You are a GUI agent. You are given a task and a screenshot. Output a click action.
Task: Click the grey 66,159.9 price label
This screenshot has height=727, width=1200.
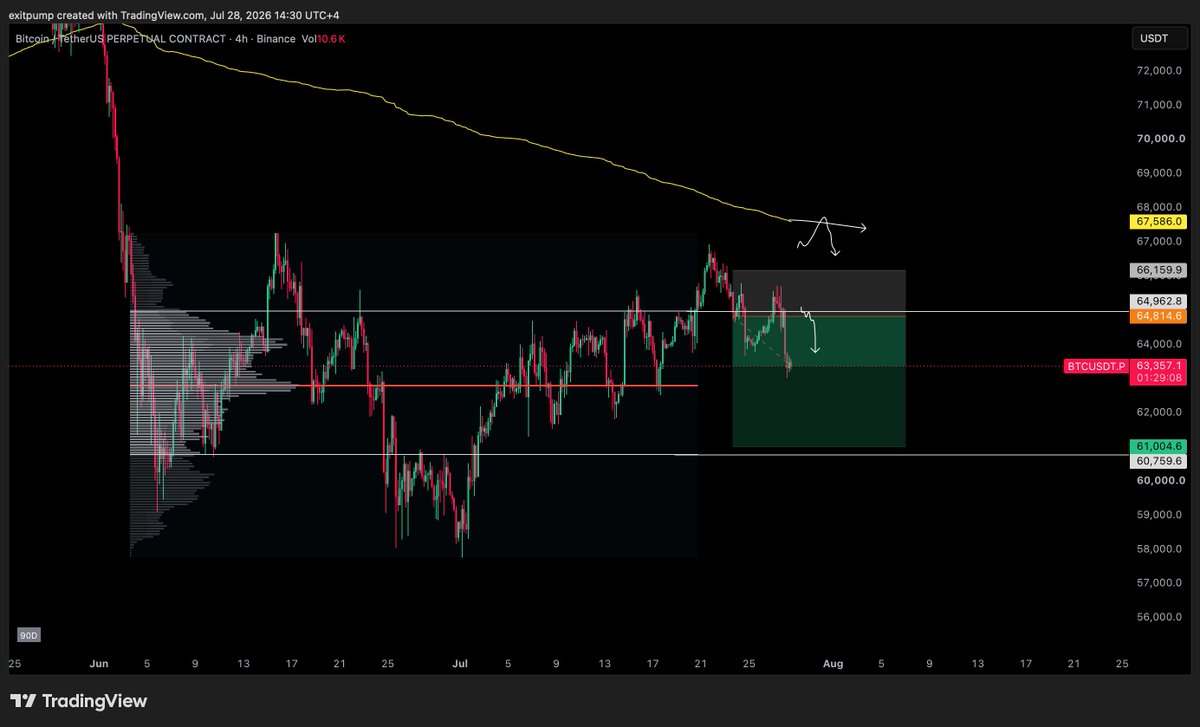tap(1157, 270)
